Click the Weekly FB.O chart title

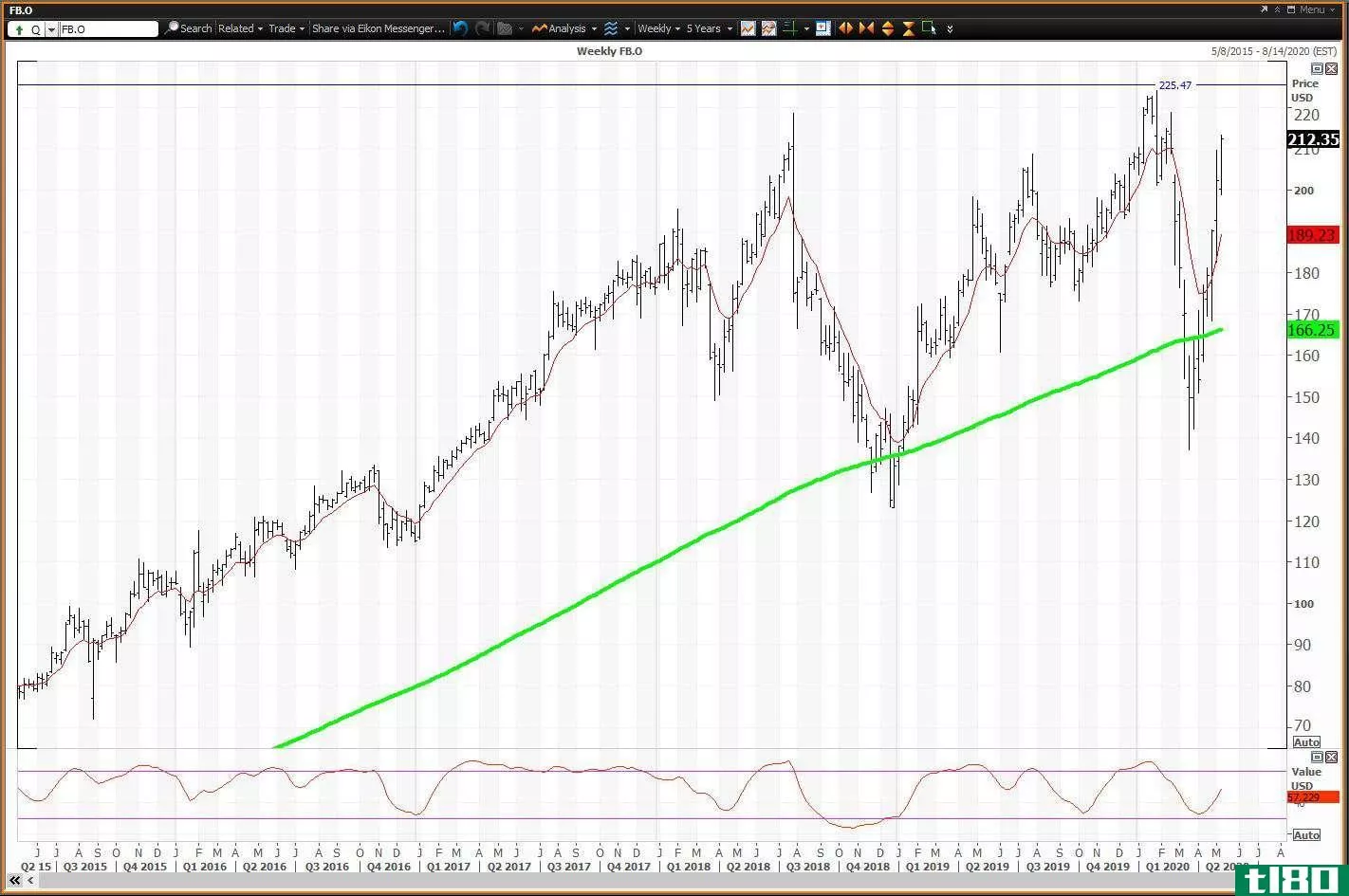(609, 51)
